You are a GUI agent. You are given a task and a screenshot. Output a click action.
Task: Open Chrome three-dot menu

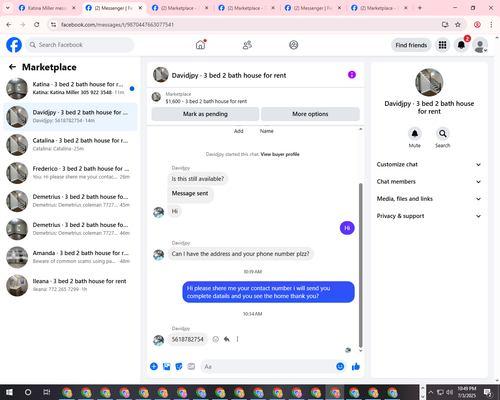point(491,24)
